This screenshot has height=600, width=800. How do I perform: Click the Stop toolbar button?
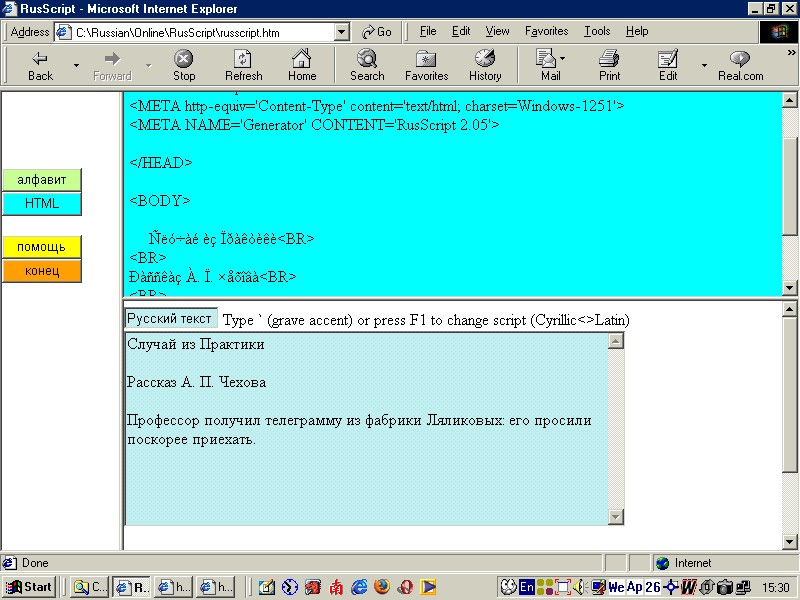(184, 65)
